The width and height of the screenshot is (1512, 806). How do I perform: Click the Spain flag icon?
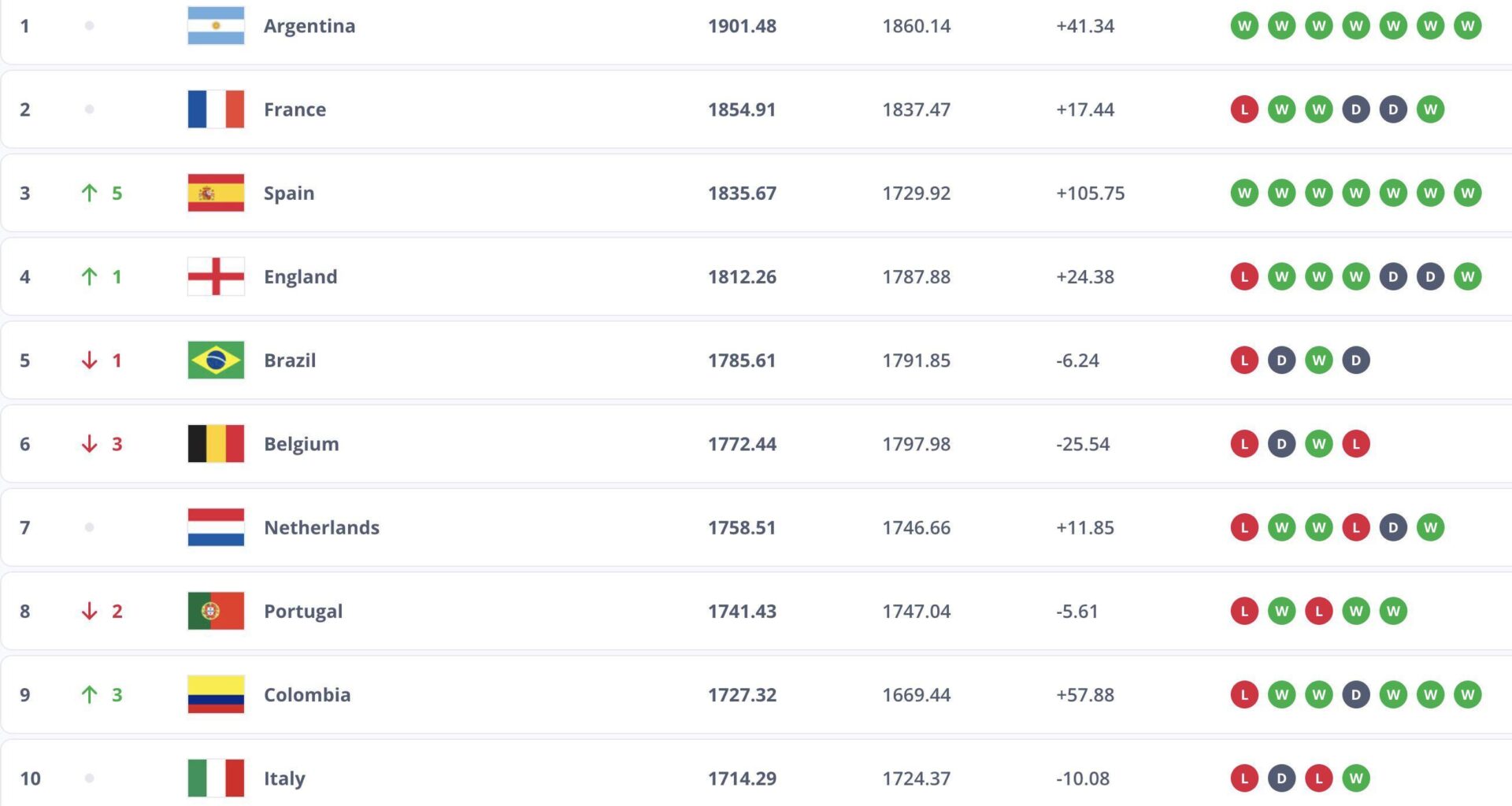(216, 193)
